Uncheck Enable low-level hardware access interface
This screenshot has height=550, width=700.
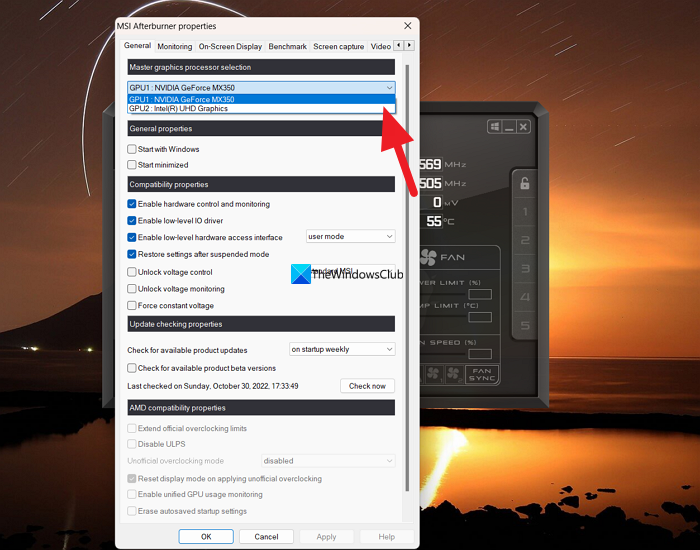tap(132, 238)
